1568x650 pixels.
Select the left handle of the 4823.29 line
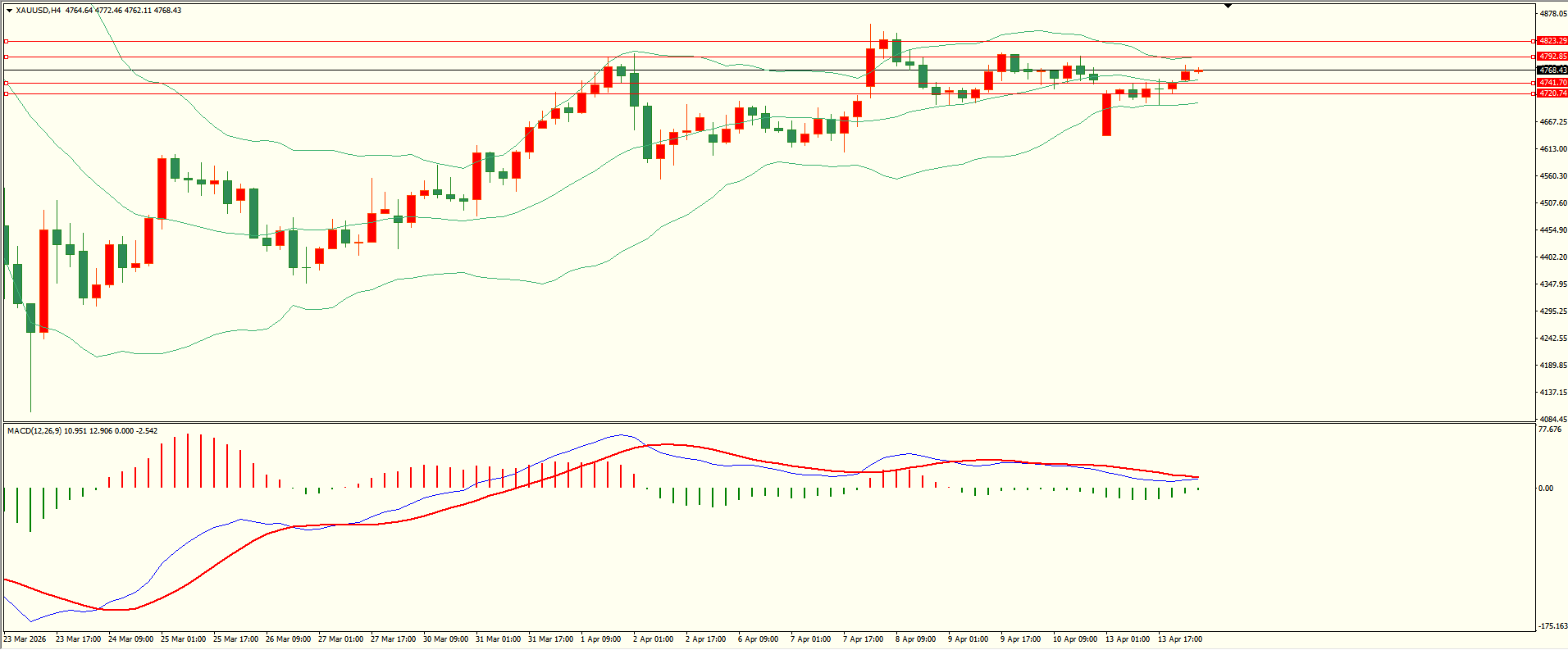tap(7, 41)
